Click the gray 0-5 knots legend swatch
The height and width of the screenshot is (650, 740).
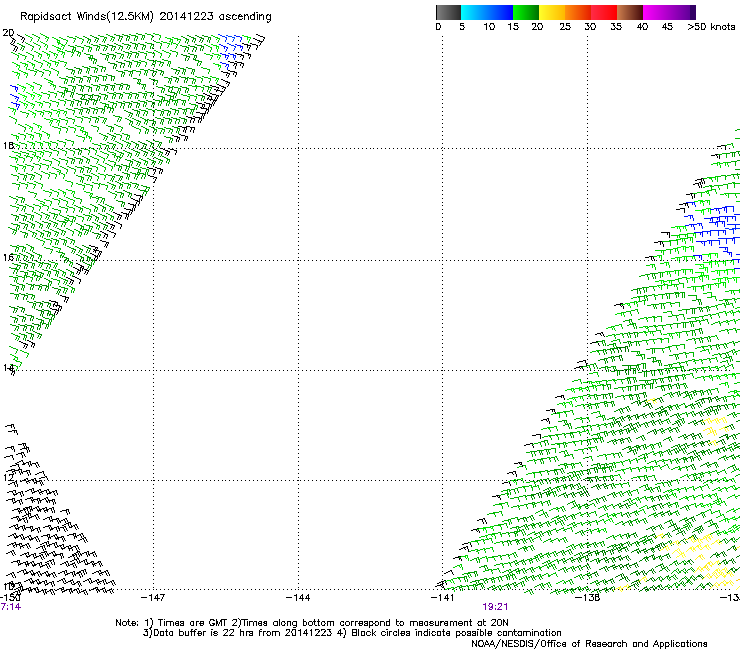coord(448,12)
